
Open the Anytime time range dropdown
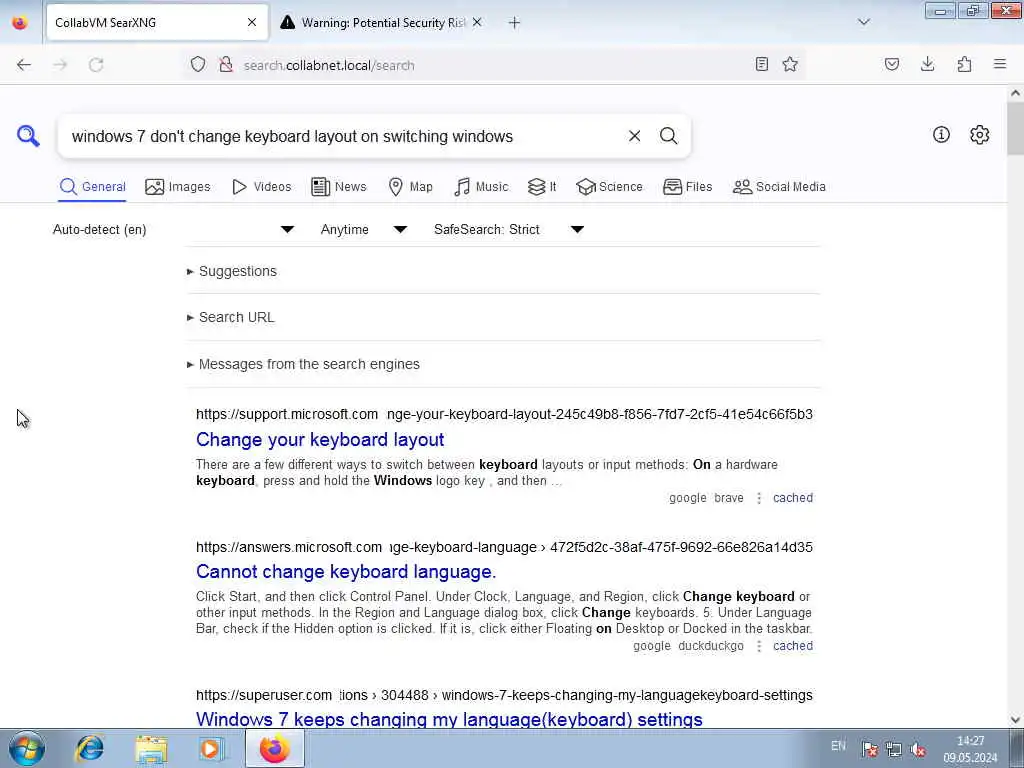coord(364,229)
